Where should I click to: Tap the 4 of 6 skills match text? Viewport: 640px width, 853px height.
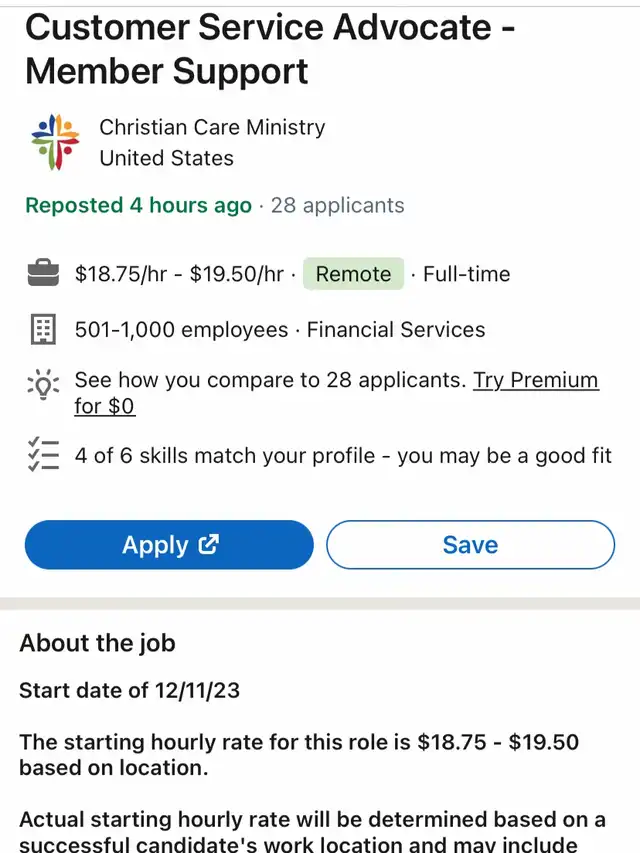pos(343,456)
